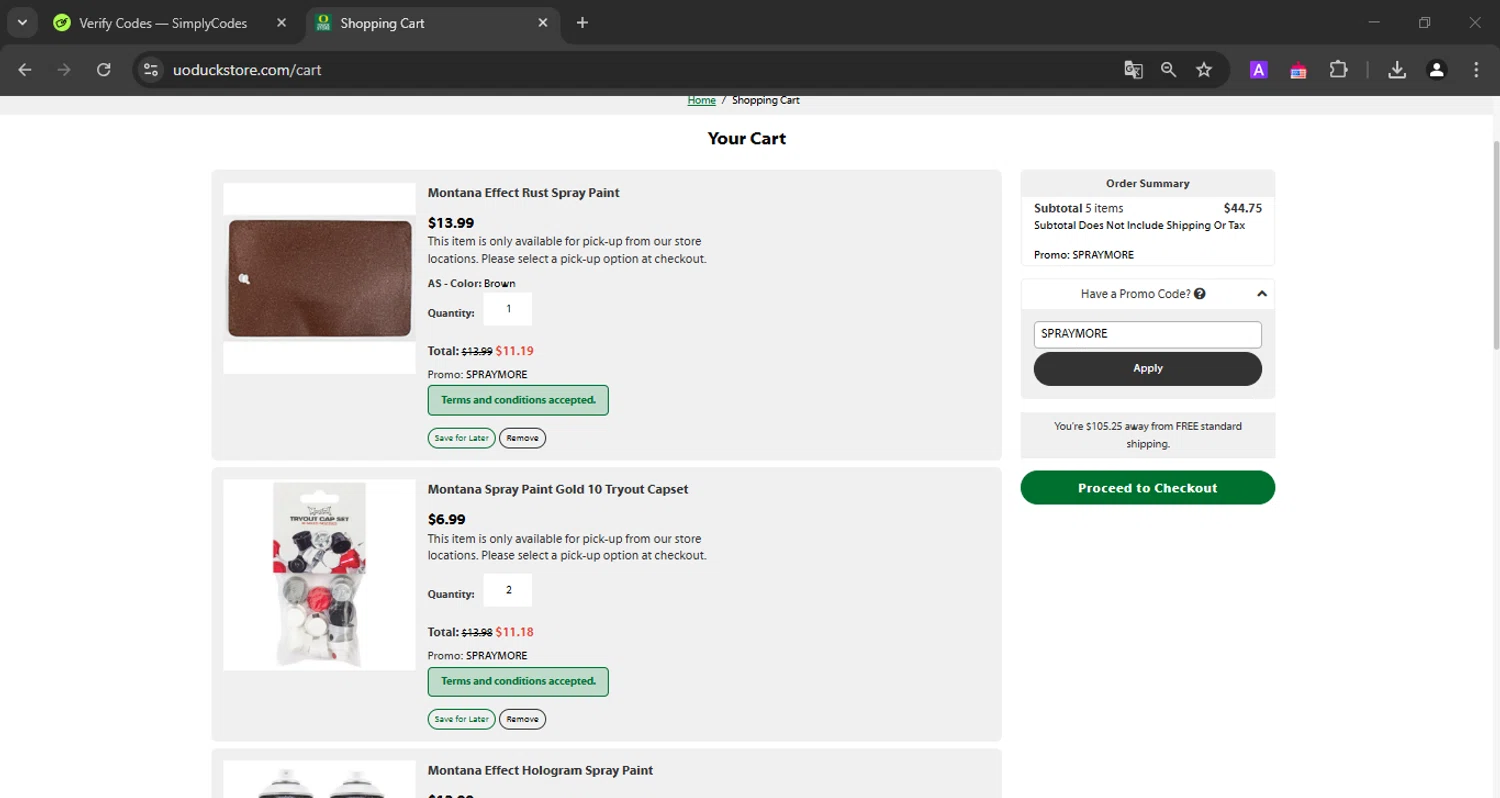Click the Order Summary heading
The image size is (1500, 798).
(1147, 184)
